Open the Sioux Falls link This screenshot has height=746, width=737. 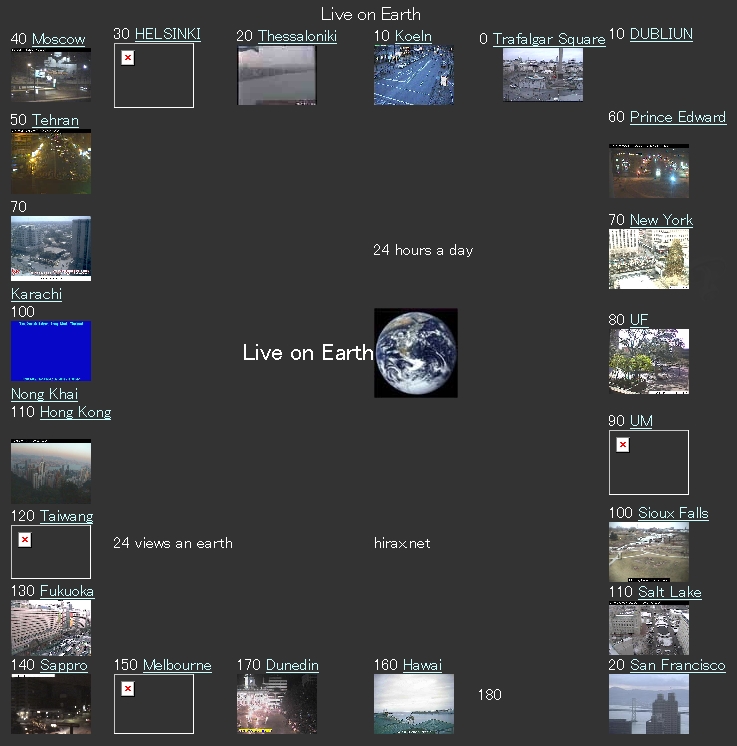pos(672,513)
